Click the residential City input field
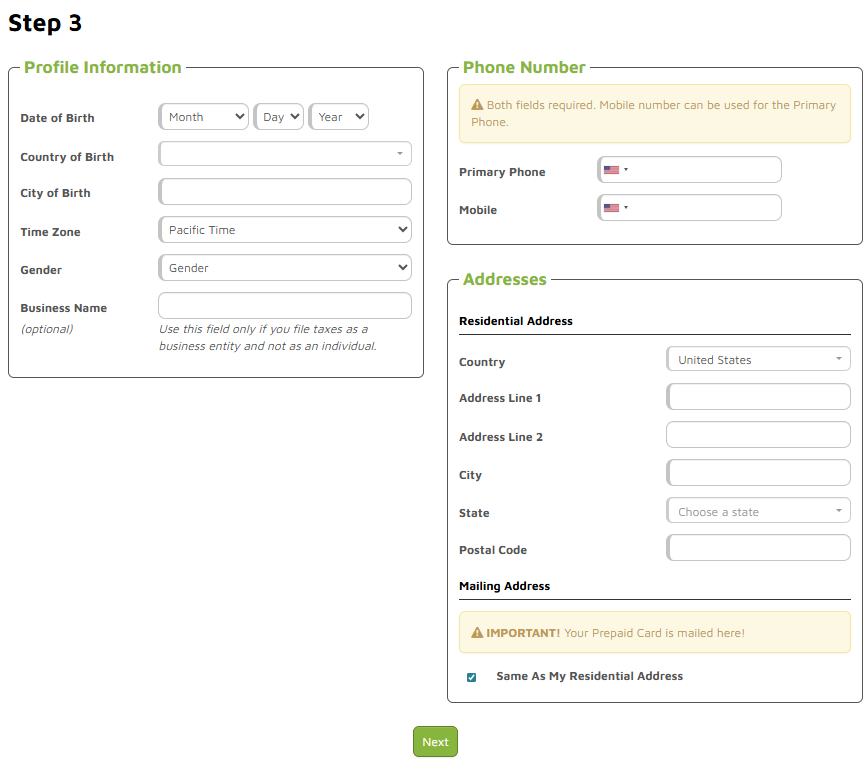Image resolution: width=868 pixels, height=771 pixels. click(x=758, y=473)
